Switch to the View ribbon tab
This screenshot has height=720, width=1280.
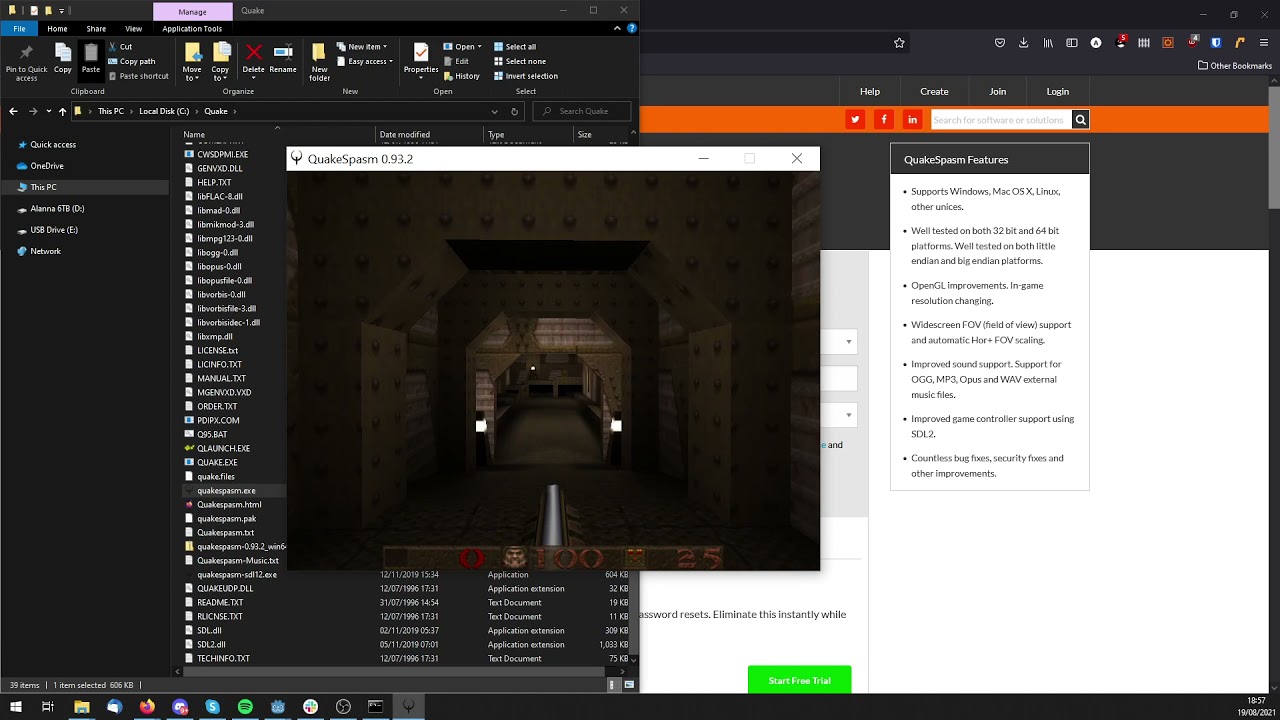coord(133,29)
